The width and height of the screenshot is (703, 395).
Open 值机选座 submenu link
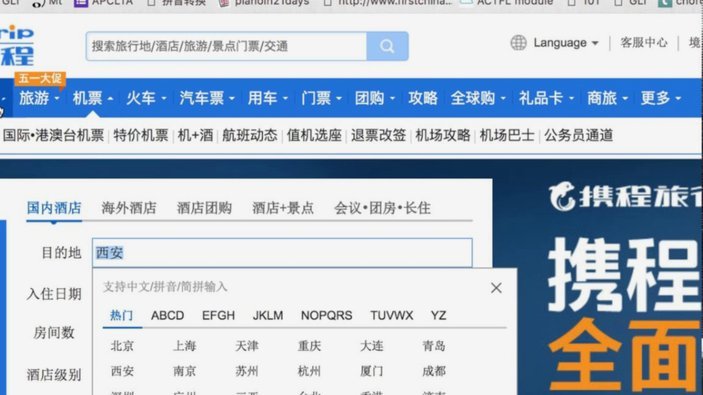point(314,135)
